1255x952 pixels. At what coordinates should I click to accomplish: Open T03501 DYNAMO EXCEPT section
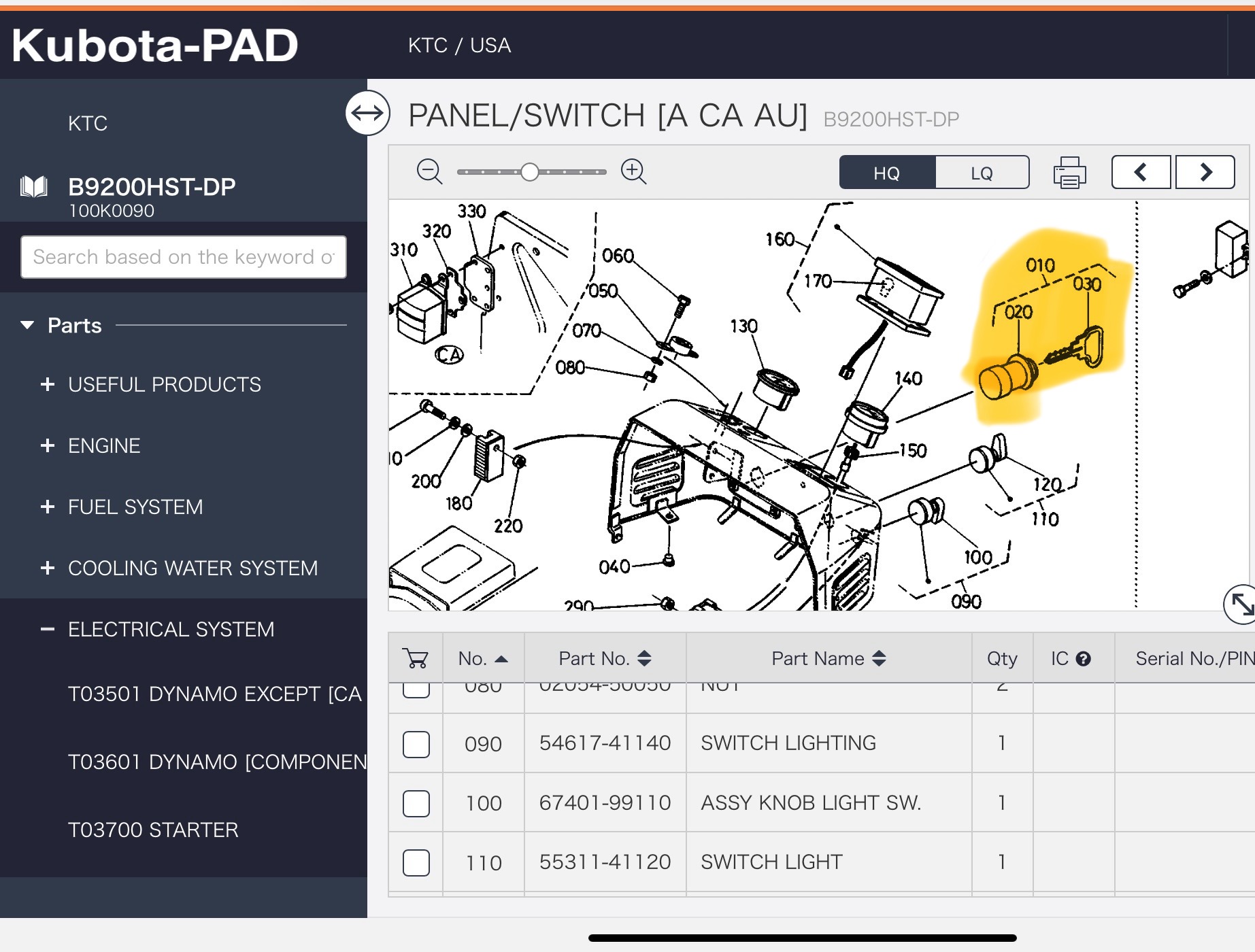point(214,694)
